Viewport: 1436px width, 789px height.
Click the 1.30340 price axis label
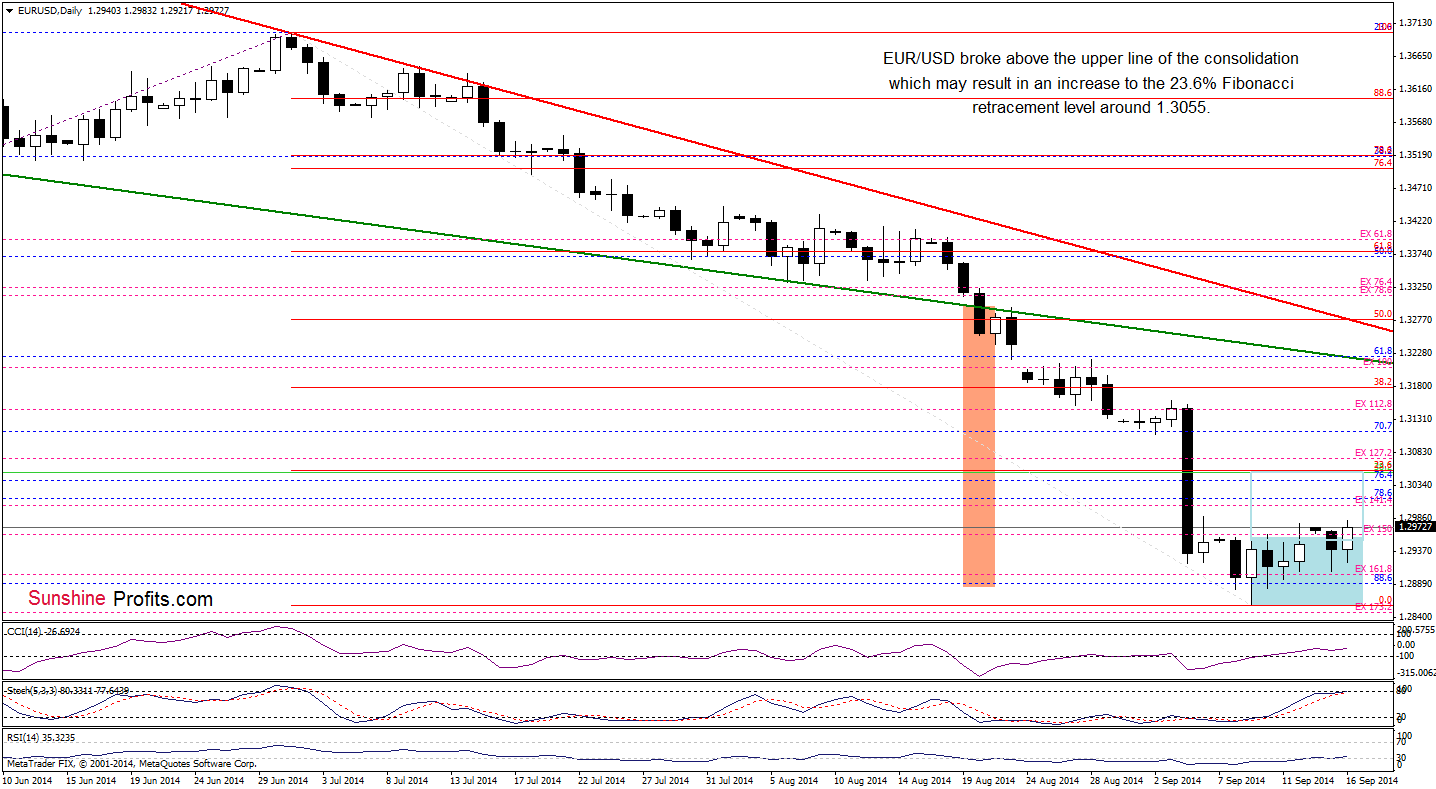pos(1414,485)
